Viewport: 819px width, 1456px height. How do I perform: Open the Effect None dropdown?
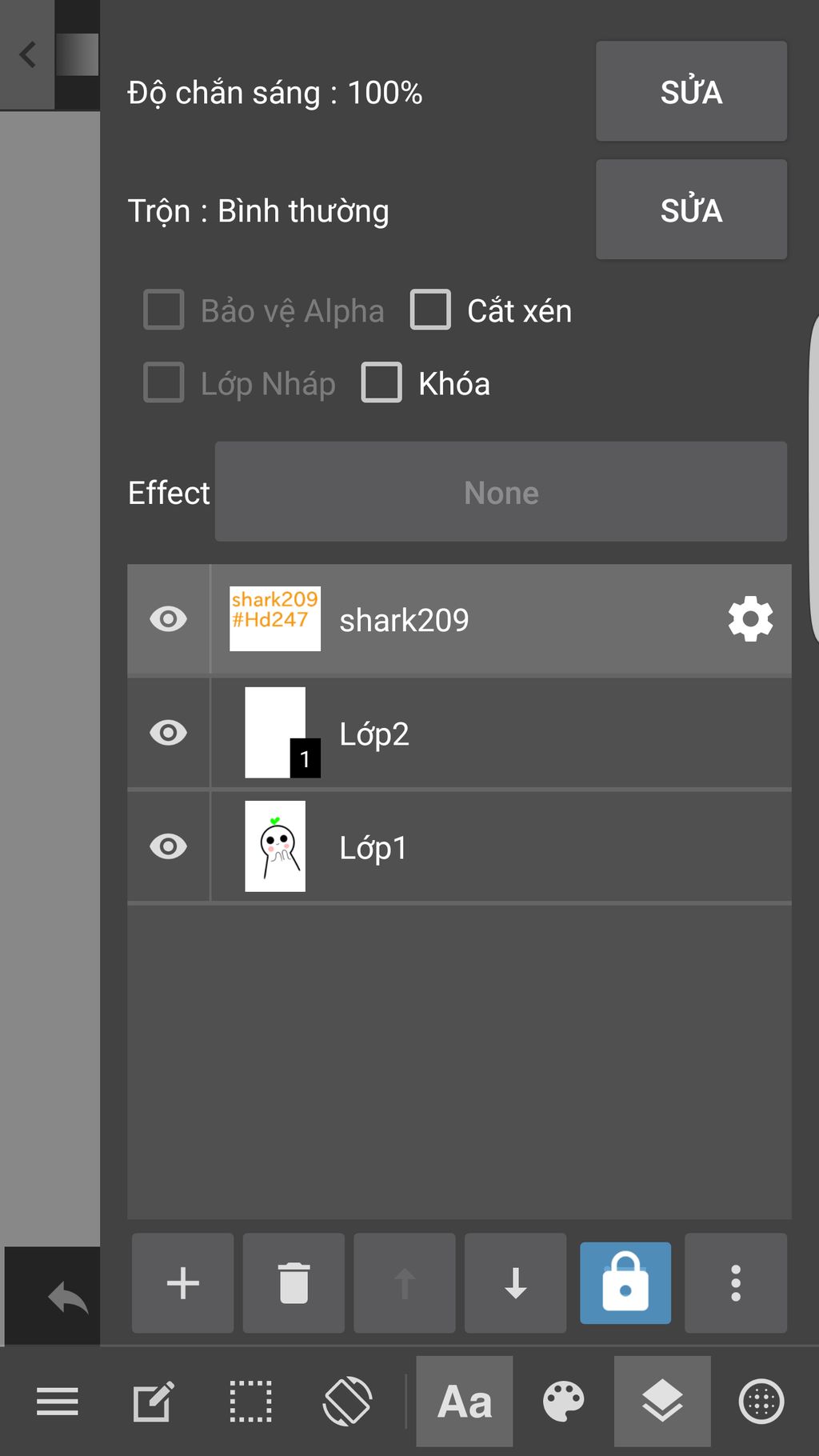point(501,492)
